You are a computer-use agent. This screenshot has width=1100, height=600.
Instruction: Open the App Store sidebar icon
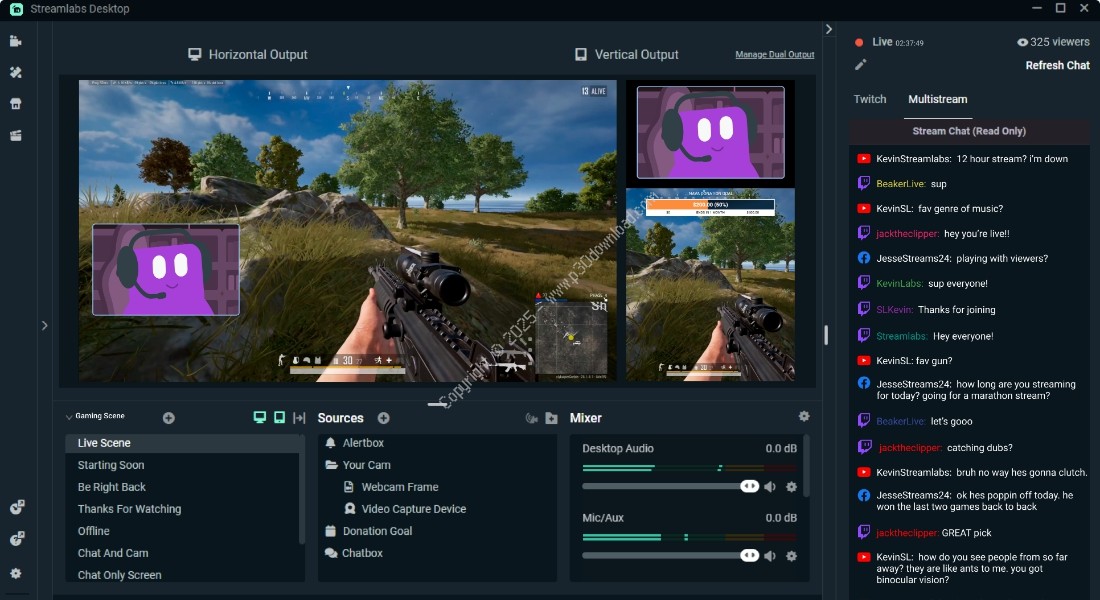16,104
